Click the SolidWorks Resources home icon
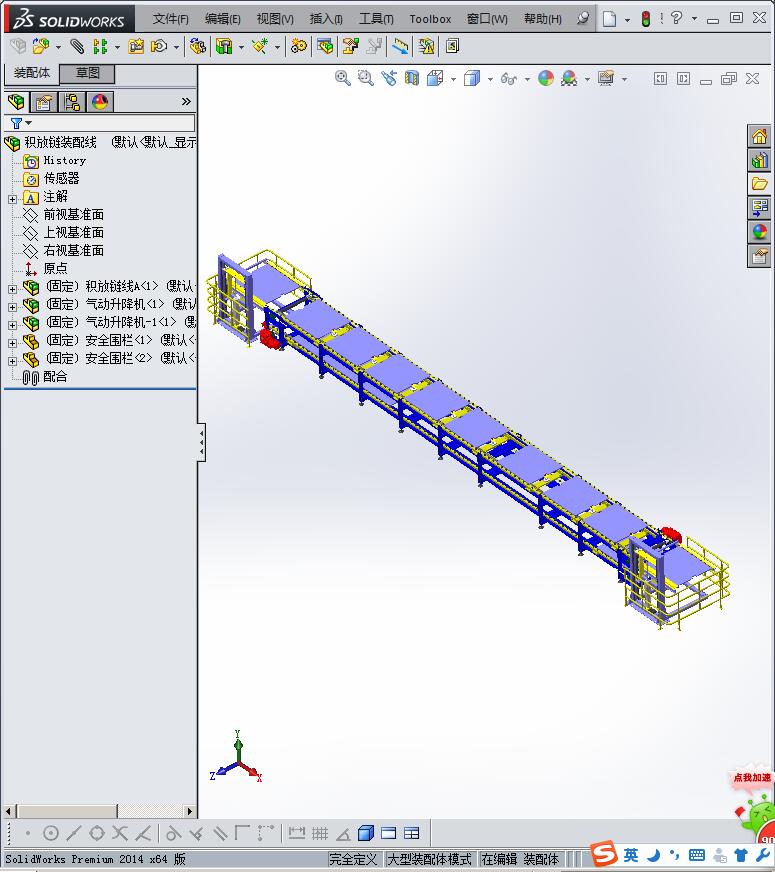 pyautogui.click(x=759, y=136)
